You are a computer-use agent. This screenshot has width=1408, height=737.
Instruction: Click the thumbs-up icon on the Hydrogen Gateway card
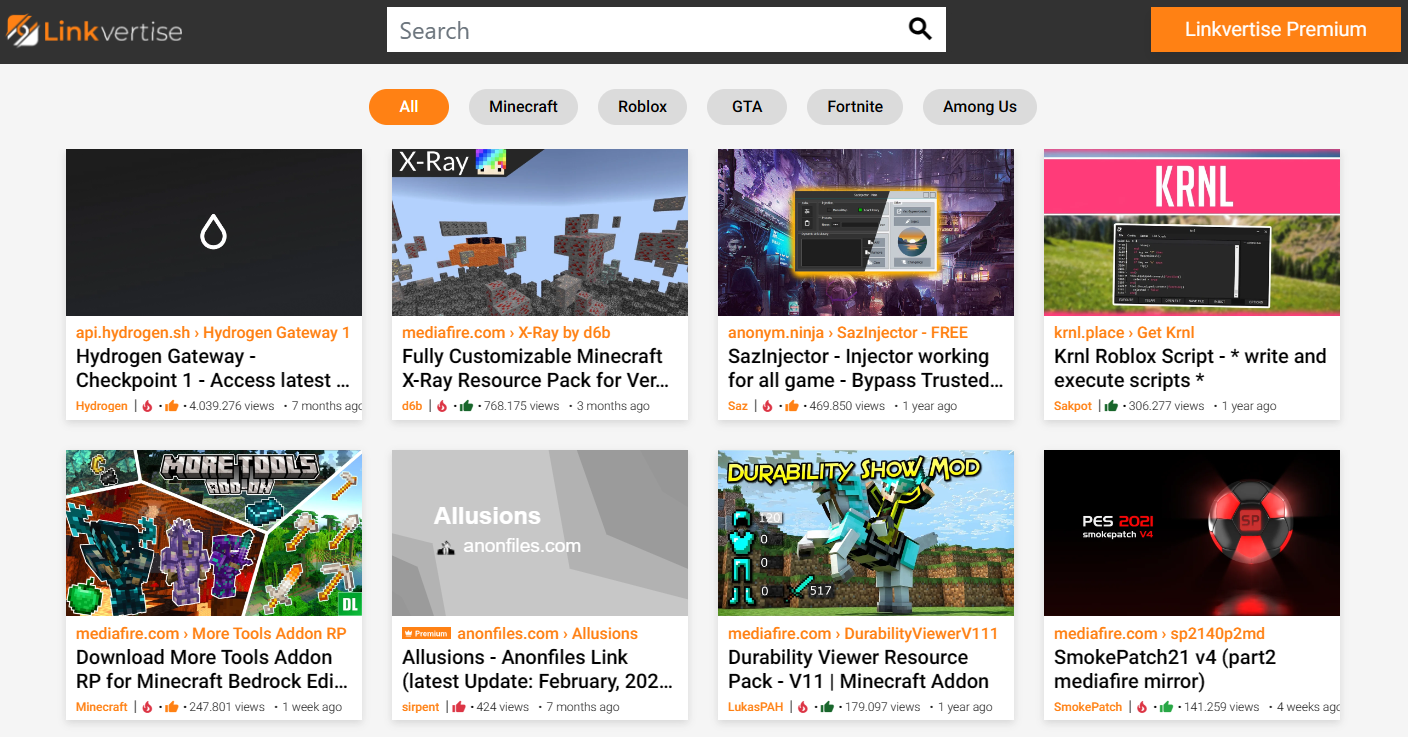172,406
